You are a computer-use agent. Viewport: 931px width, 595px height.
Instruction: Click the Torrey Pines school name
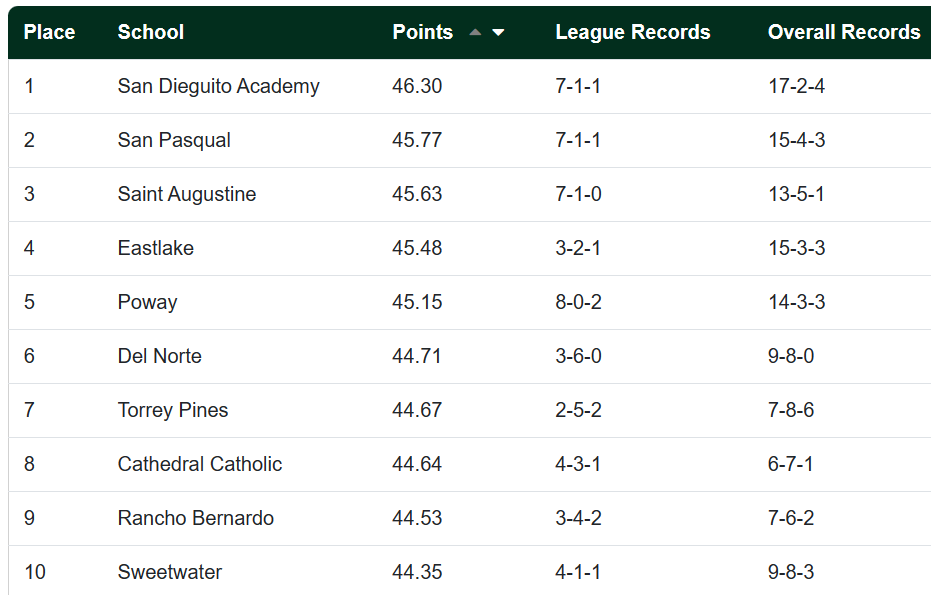[173, 410]
